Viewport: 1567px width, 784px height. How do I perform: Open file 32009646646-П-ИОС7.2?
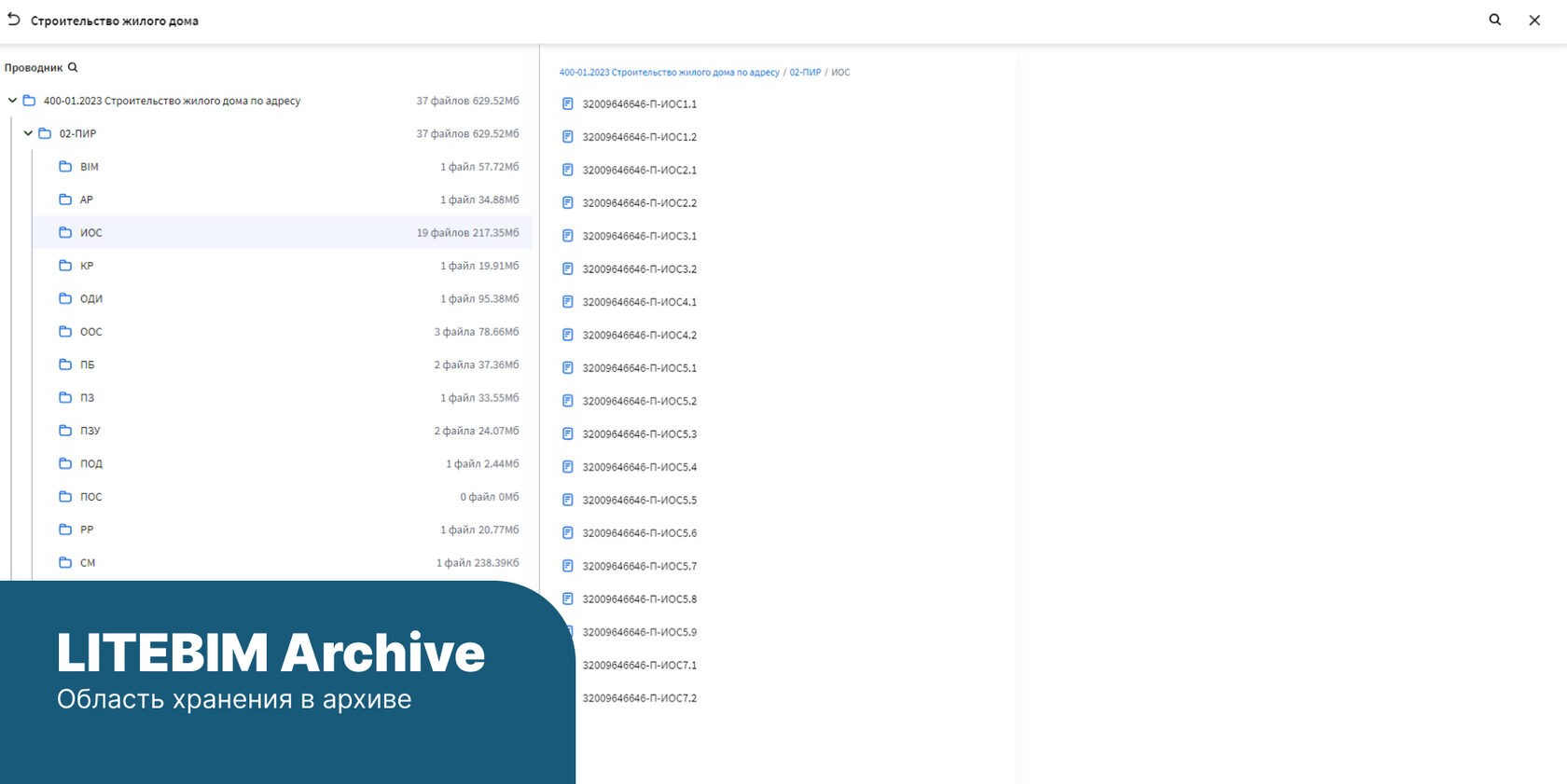point(639,698)
